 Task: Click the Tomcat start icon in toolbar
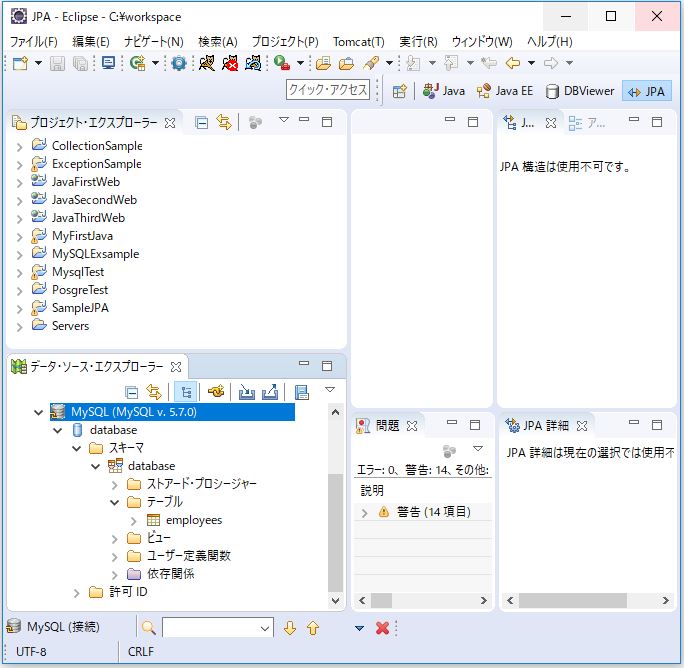point(206,63)
